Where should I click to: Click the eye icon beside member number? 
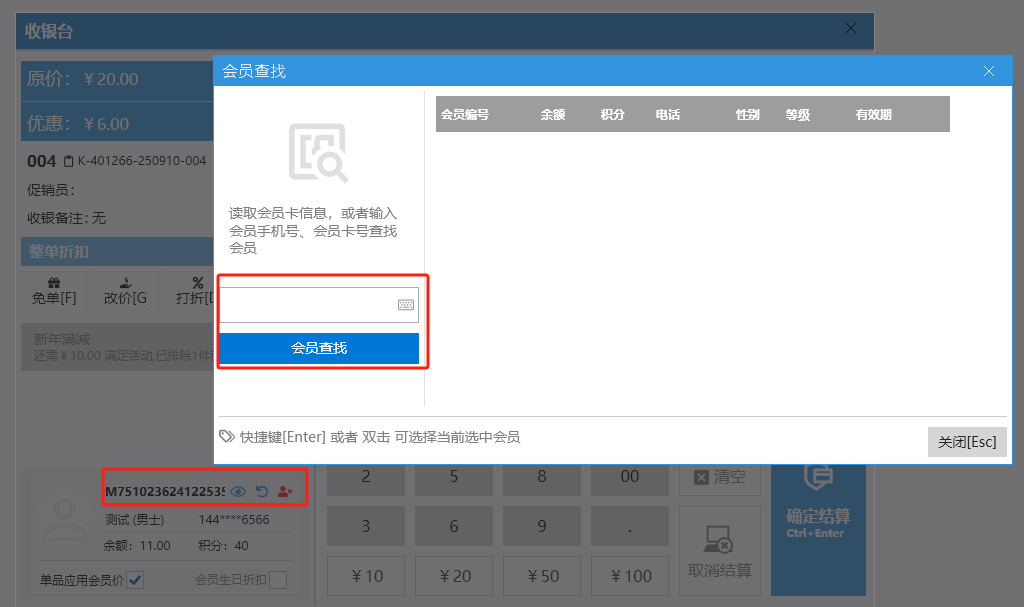(x=238, y=491)
